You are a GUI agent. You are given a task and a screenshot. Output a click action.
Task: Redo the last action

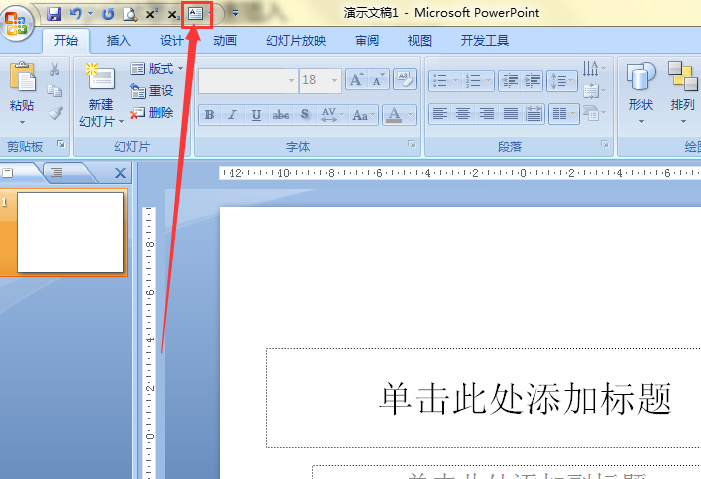coord(108,14)
